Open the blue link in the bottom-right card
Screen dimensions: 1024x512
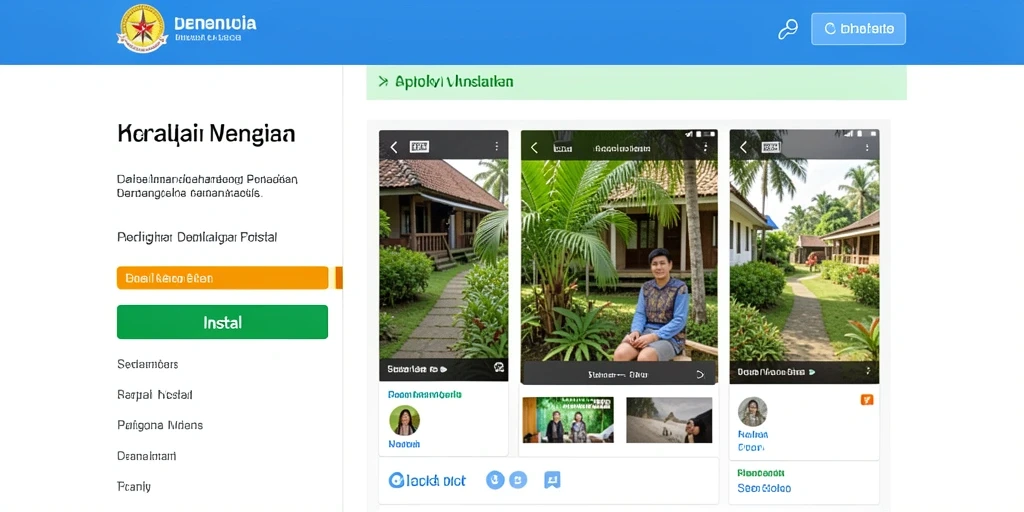(764, 488)
